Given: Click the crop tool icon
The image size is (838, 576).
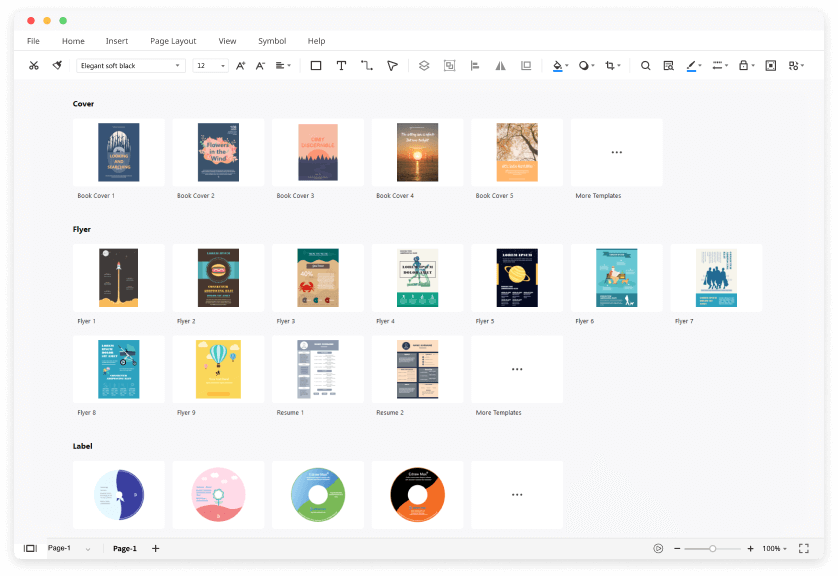Looking at the screenshot, I should pos(611,66).
